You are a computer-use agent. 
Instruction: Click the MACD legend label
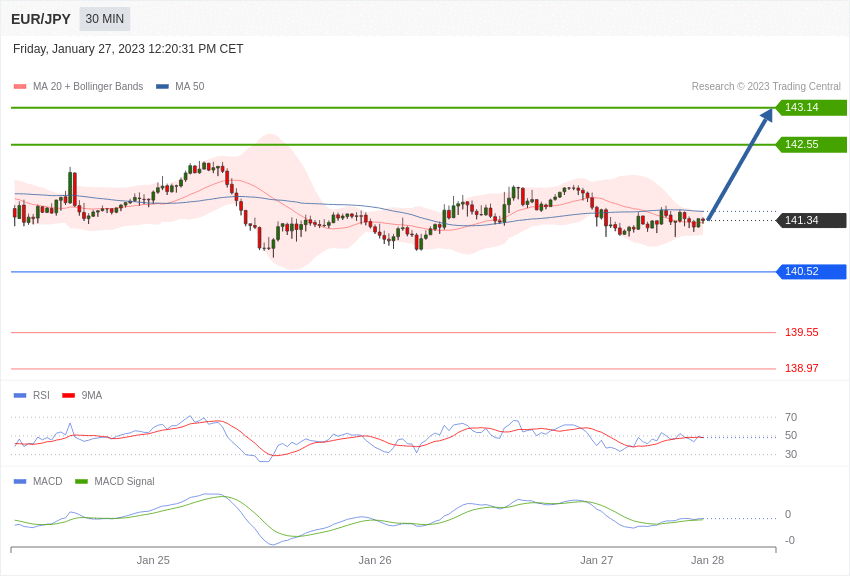tap(48, 481)
